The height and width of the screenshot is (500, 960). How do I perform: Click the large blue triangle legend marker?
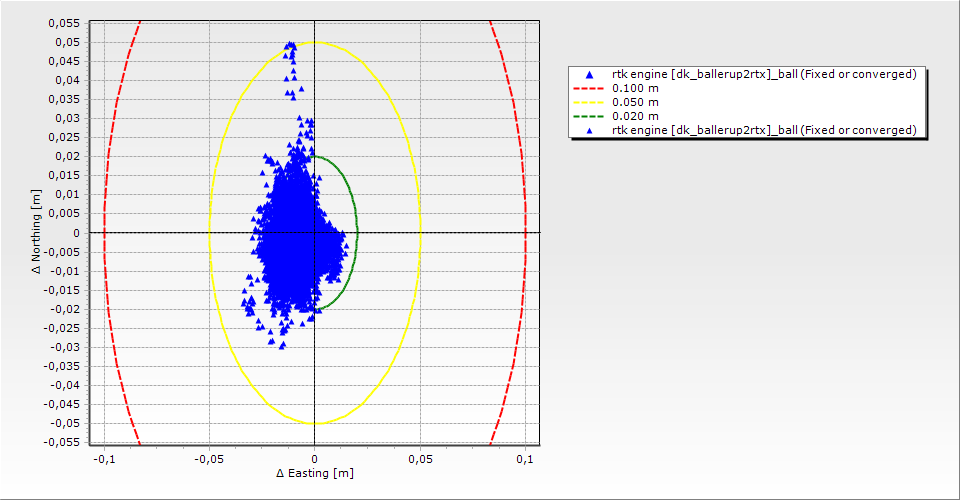(x=589, y=75)
